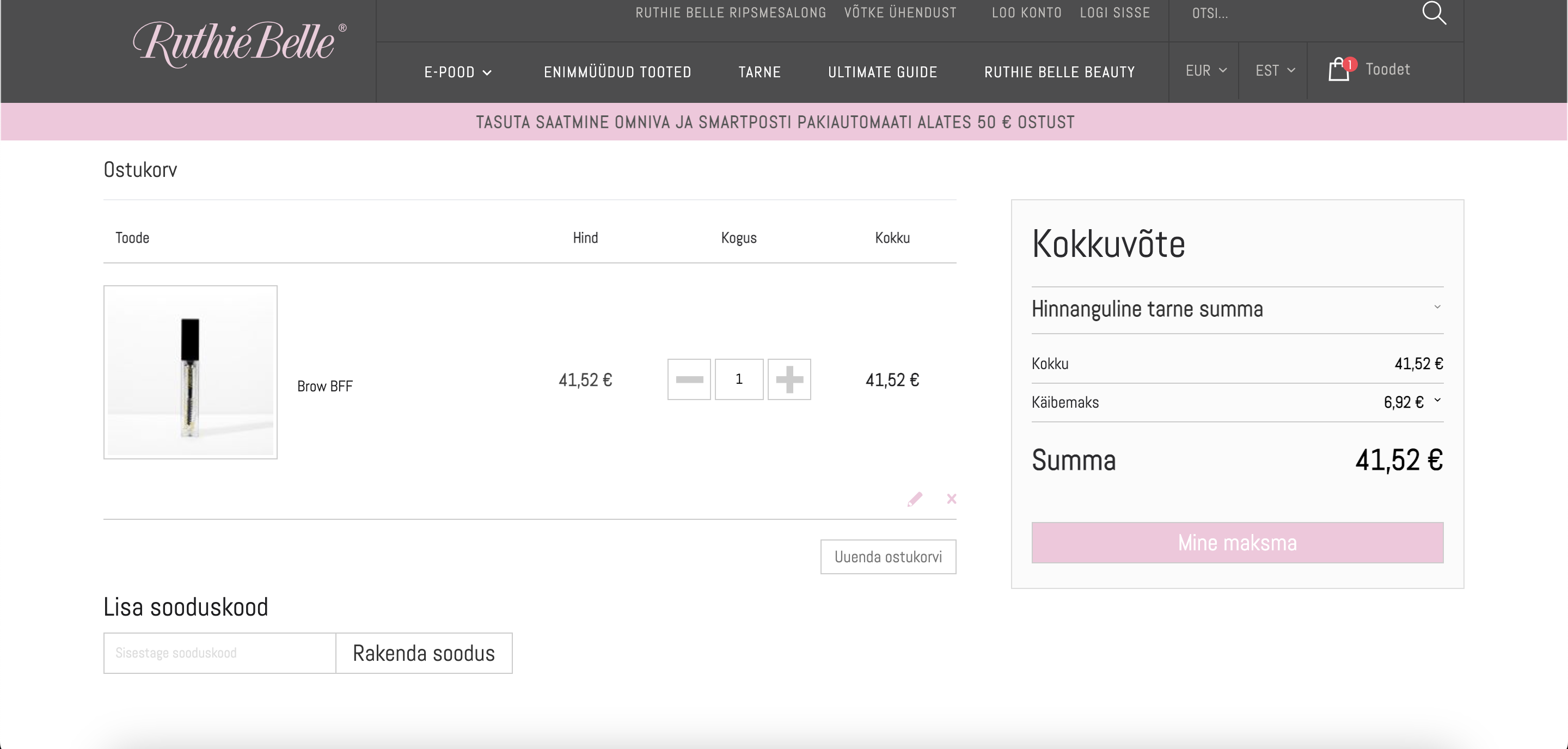1568x749 pixels.
Task: Click the Summa total 41,52 € value
Action: [x=1398, y=460]
